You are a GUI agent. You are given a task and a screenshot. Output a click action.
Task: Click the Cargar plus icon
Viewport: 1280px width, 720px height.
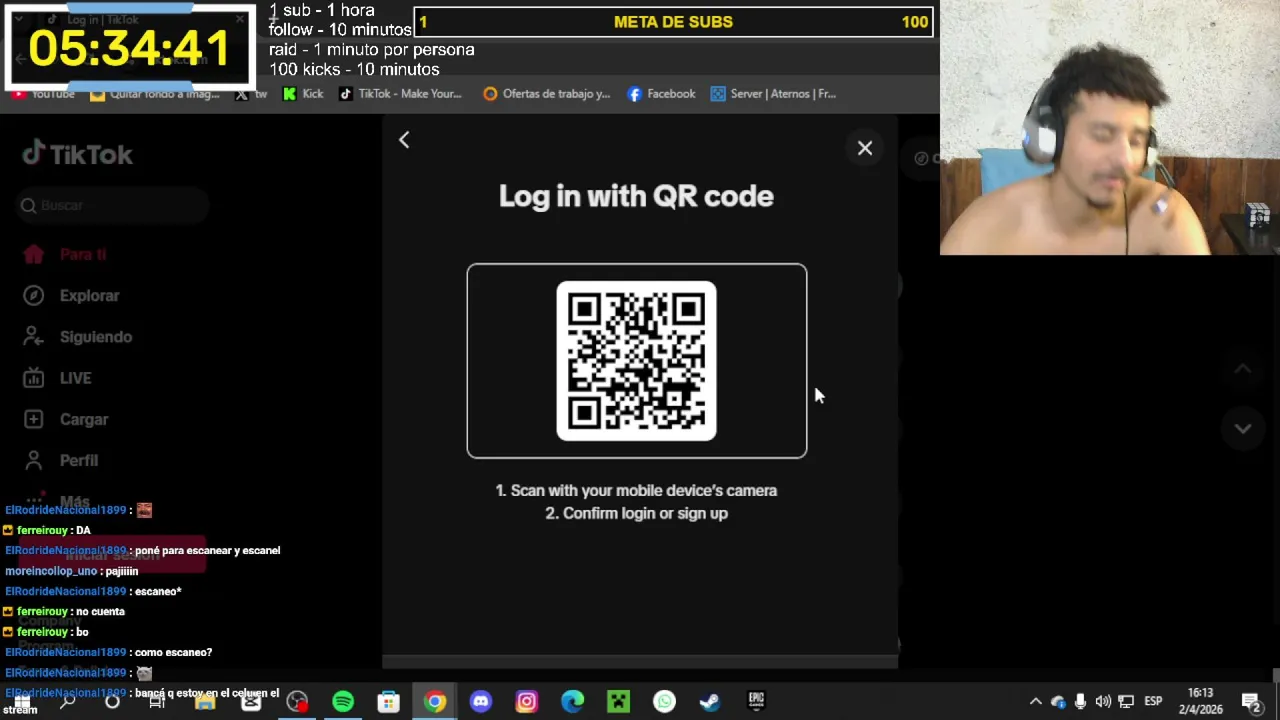(x=34, y=419)
